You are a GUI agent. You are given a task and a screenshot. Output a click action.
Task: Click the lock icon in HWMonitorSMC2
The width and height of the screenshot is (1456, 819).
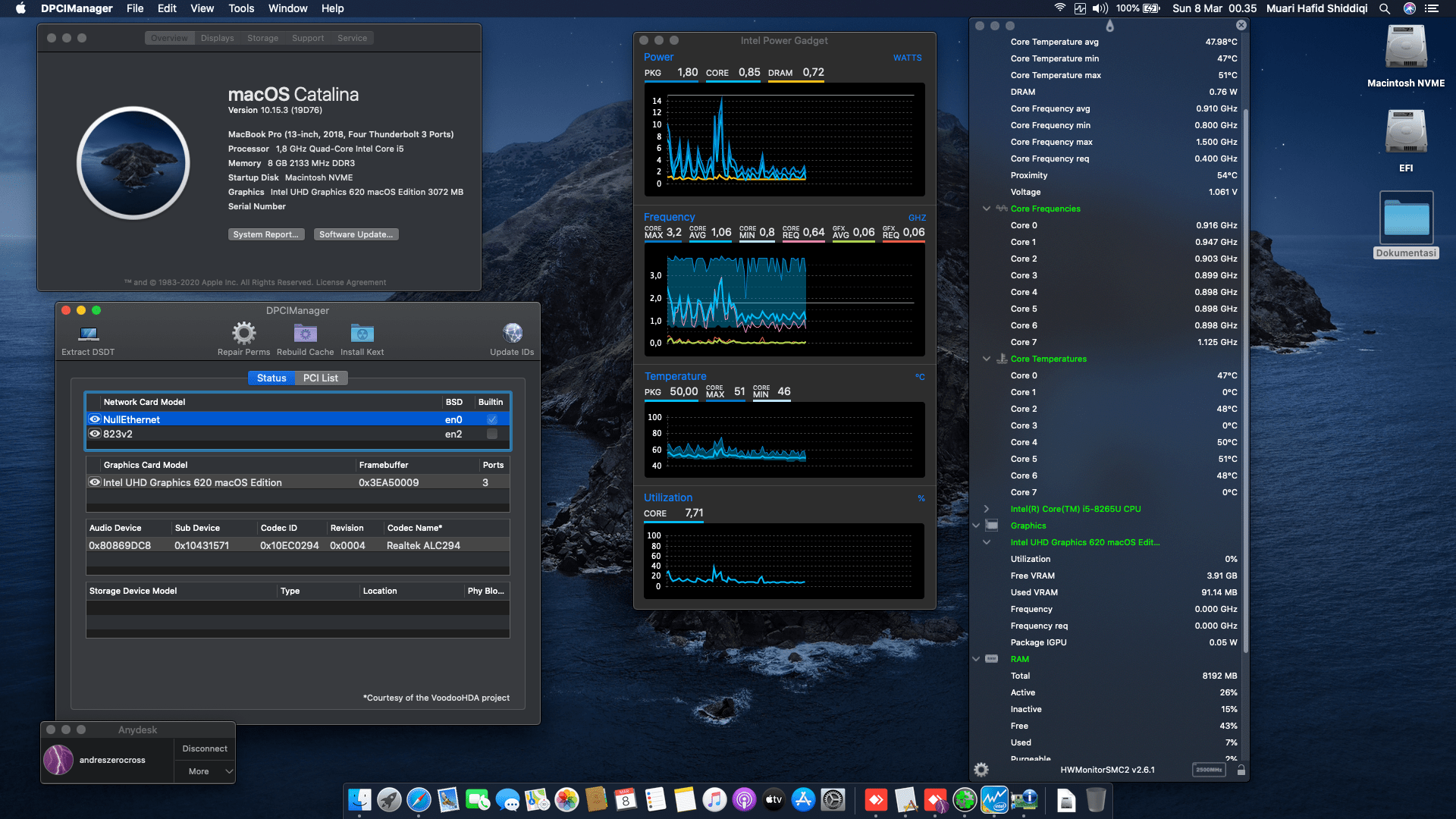(1241, 770)
